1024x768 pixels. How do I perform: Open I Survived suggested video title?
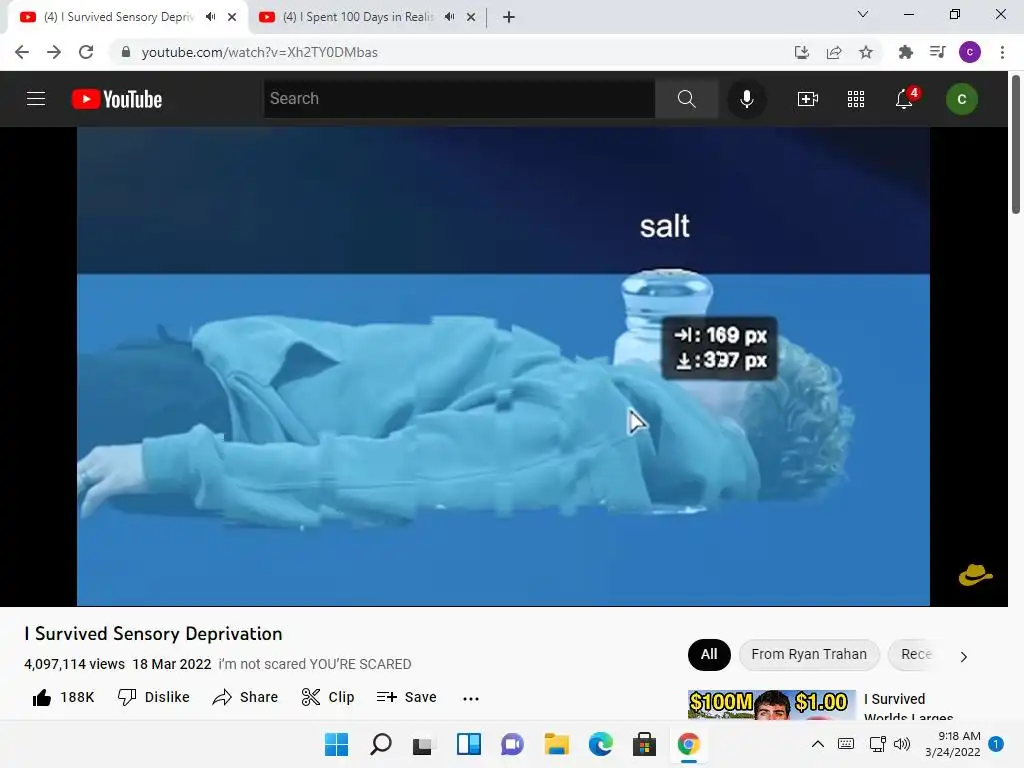pyautogui.click(x=908, y=707)
